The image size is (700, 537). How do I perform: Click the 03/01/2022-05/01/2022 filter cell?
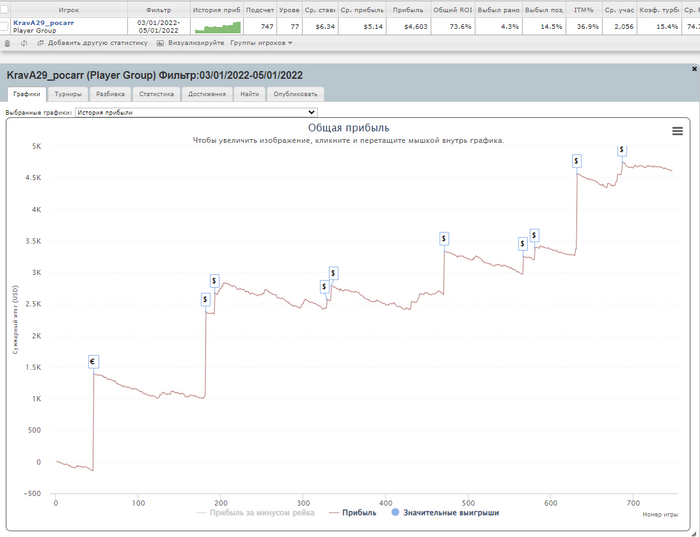pyautogui.click(x=158, y=26)
